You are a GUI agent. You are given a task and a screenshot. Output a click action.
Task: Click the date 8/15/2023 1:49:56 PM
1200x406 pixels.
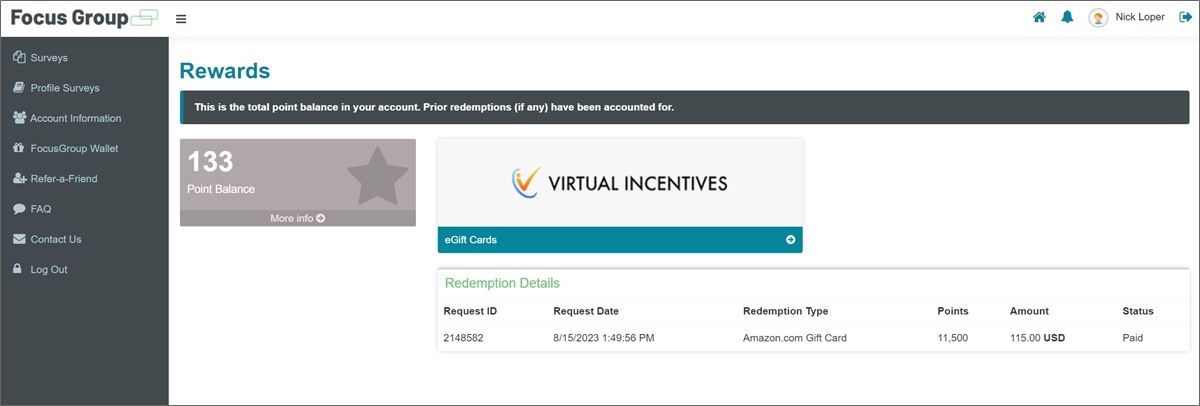click(604, 338)
